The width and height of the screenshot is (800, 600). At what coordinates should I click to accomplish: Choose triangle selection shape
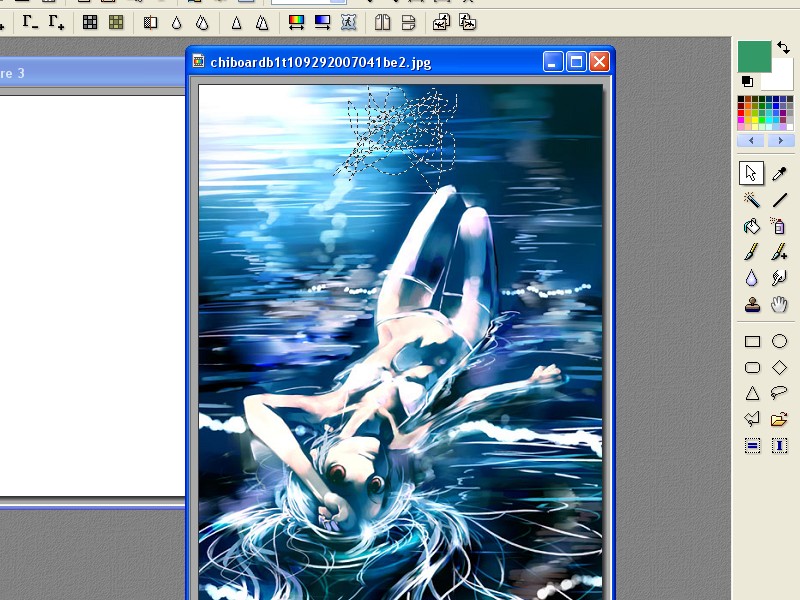click(752, 393)
